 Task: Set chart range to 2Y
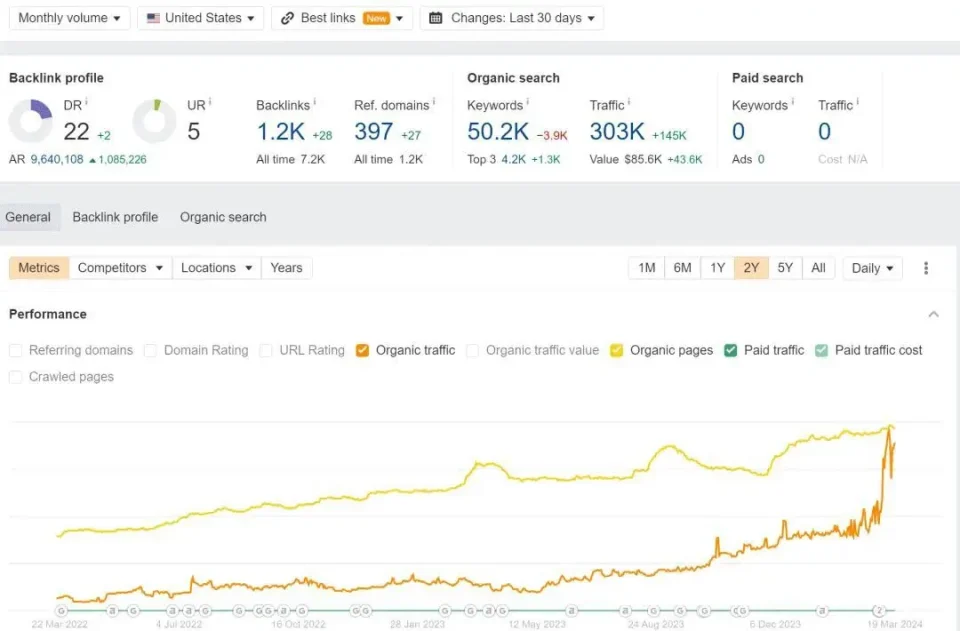751,268
